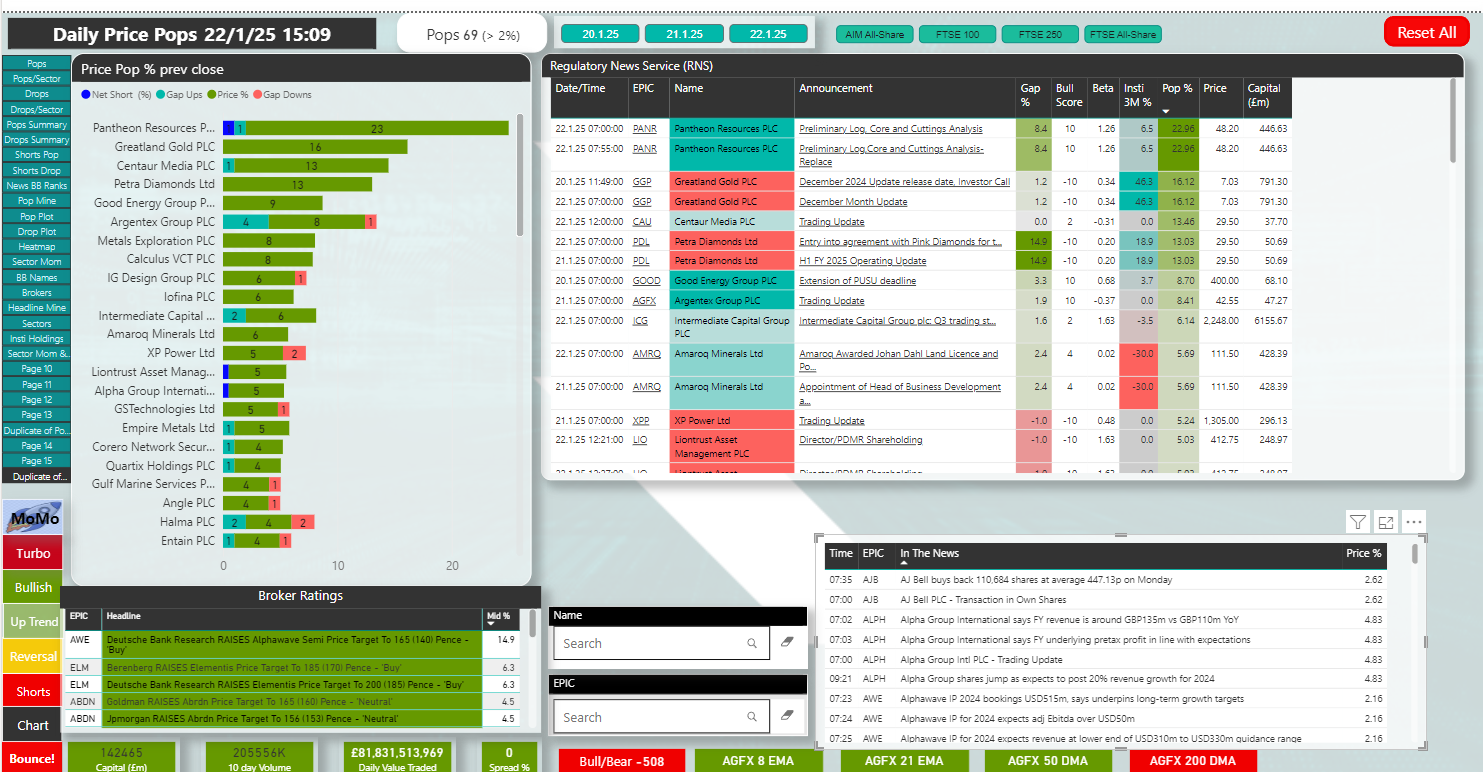Click the filter icon above In The News
The height and width of the screenshot is (772, 1483).
1357,521
